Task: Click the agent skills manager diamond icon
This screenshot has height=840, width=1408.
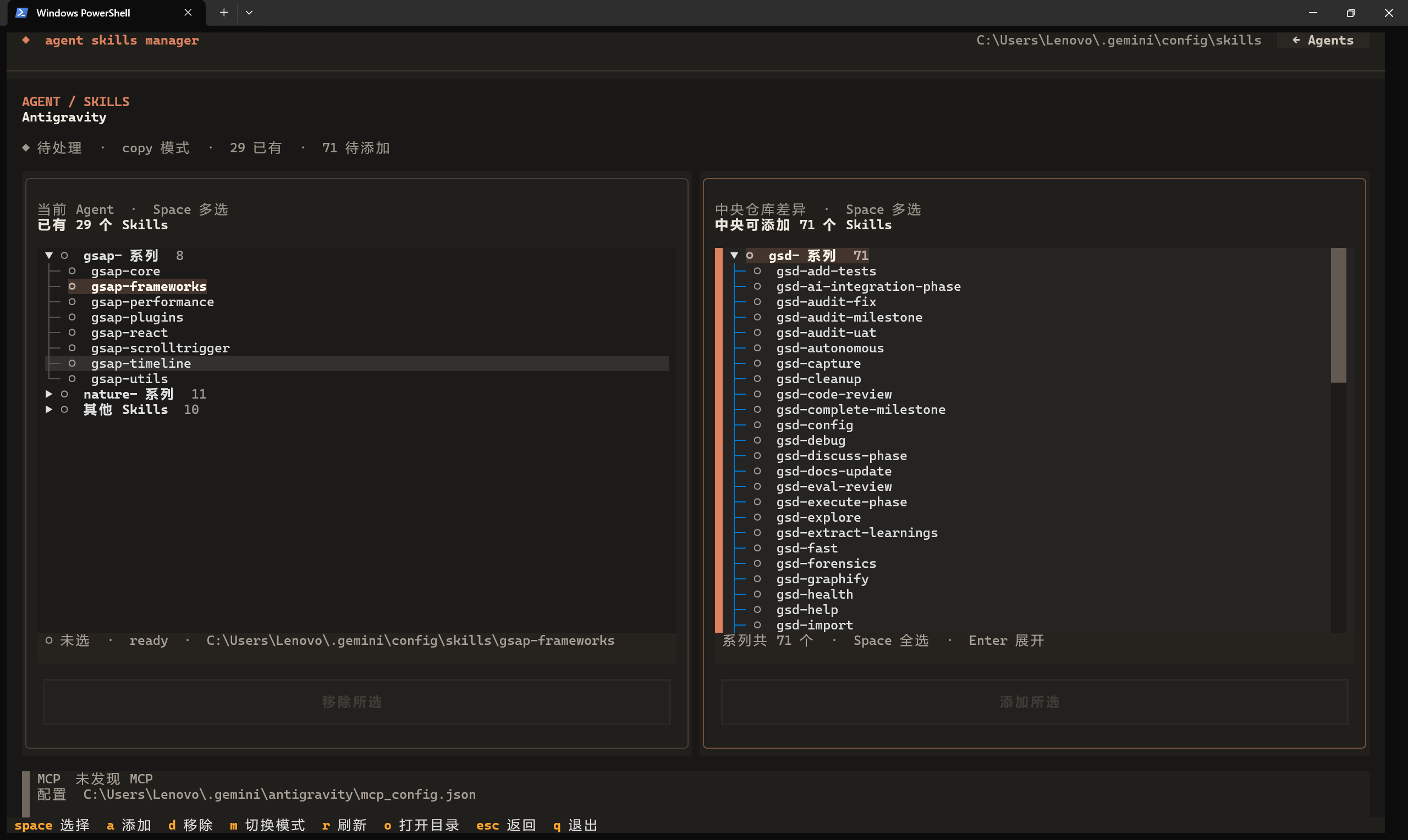Action: click(25, 40)
